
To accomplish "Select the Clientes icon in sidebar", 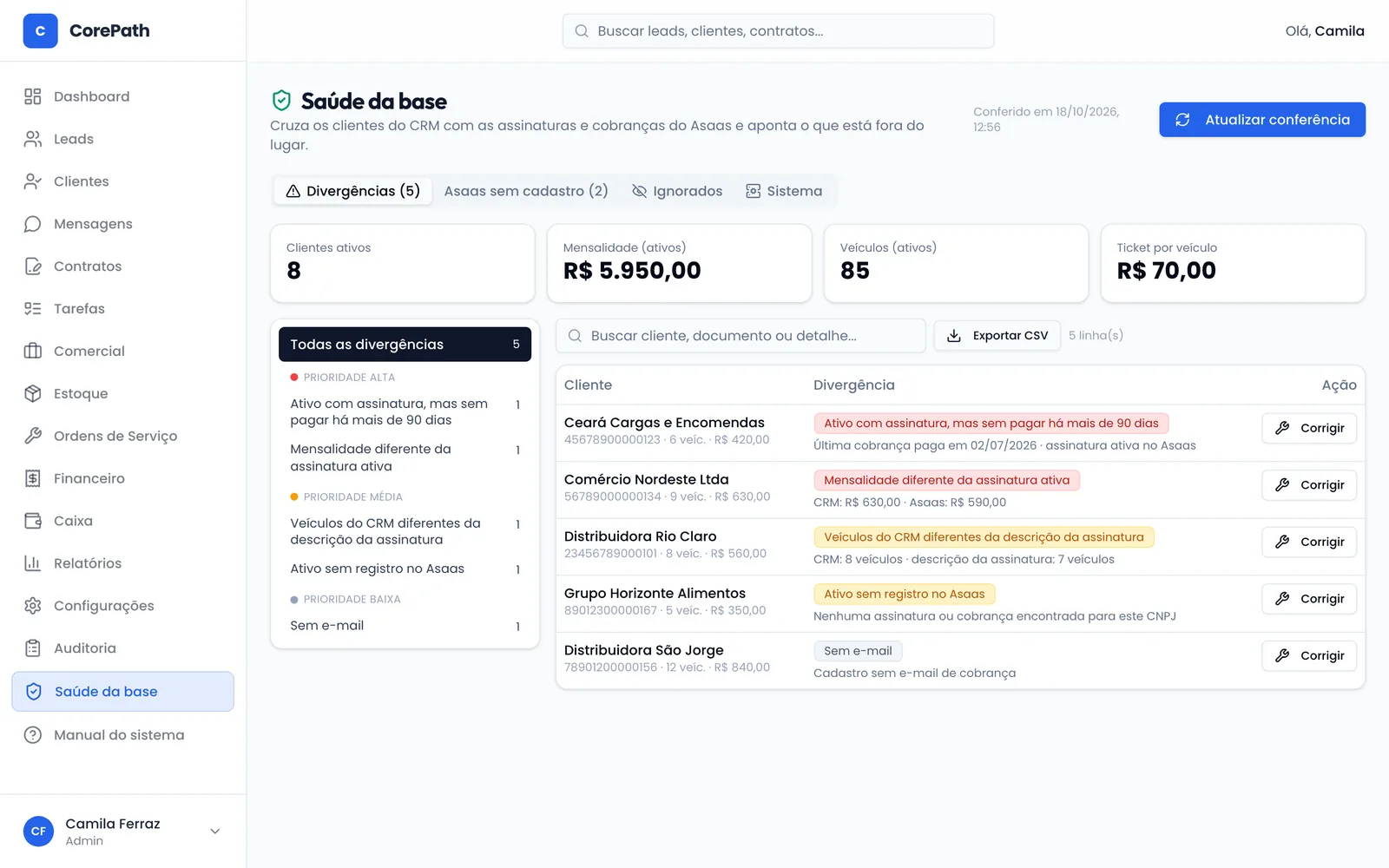I will (x=33, y=181).
